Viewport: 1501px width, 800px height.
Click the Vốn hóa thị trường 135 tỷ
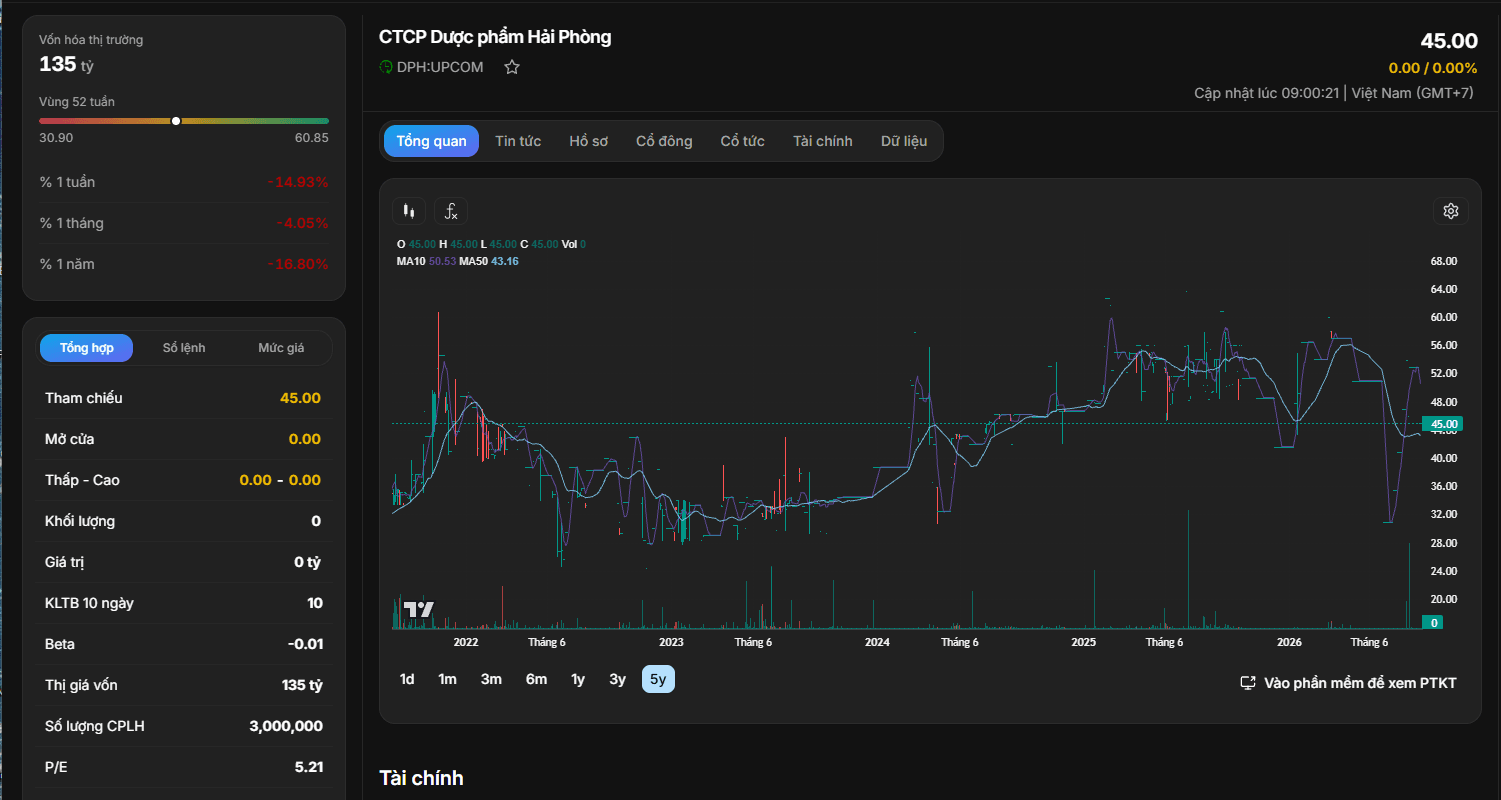(x=66, y=64)
